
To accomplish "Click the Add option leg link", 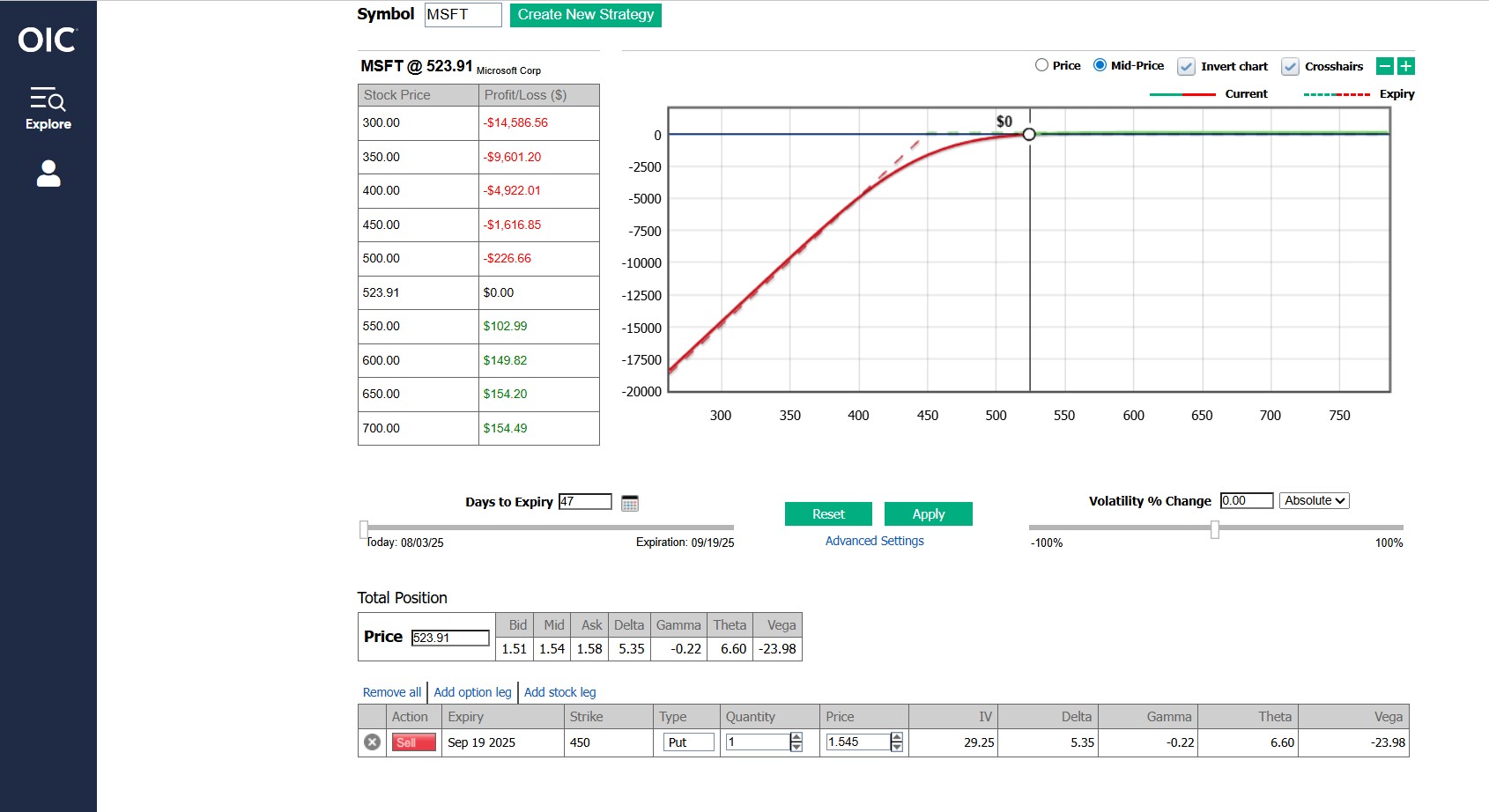I will [x=472, y=692].
